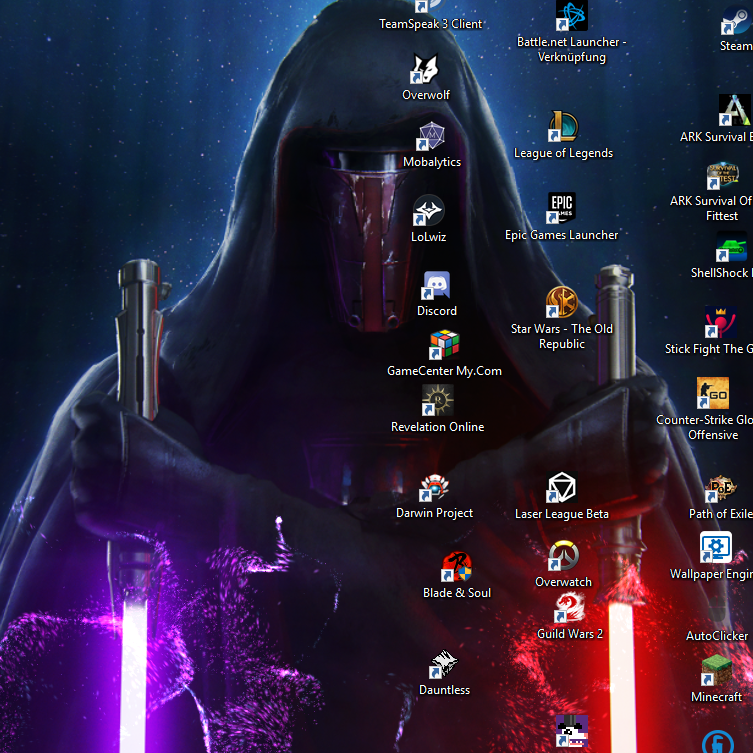Select the Stick Fight The Game icon
Viewport: 753px width, 753px height.
(720, 322)
